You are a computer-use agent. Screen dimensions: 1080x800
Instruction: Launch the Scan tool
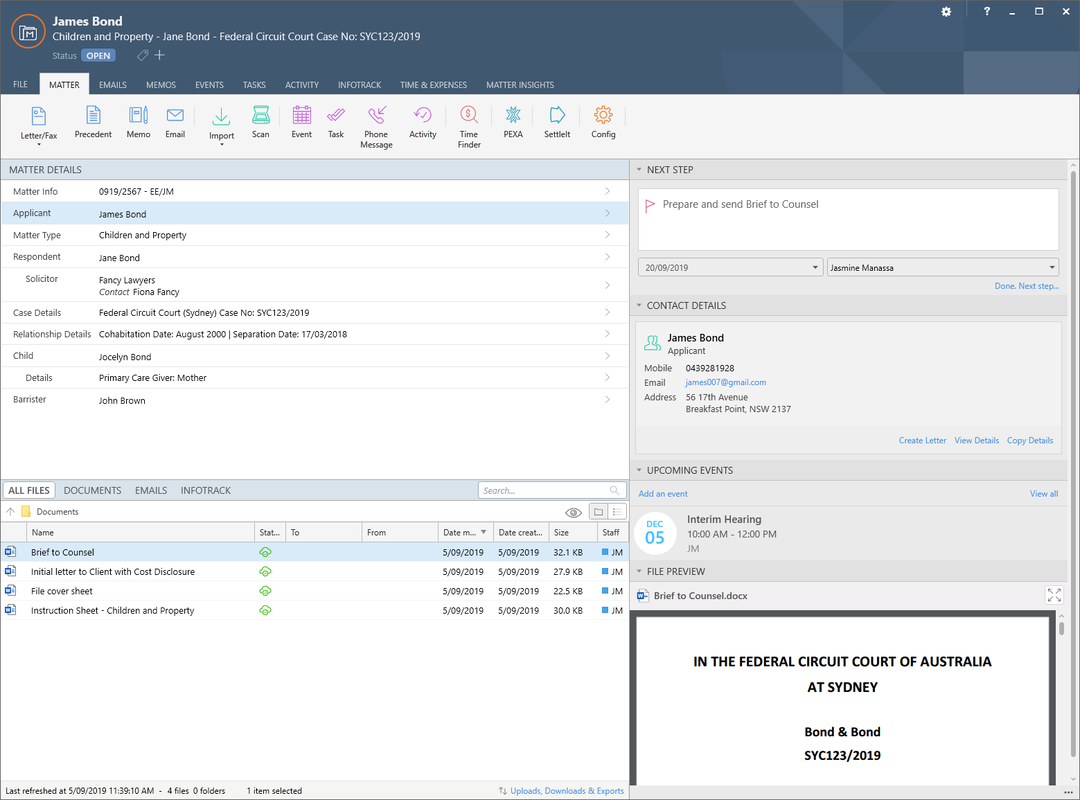(260, 122)
